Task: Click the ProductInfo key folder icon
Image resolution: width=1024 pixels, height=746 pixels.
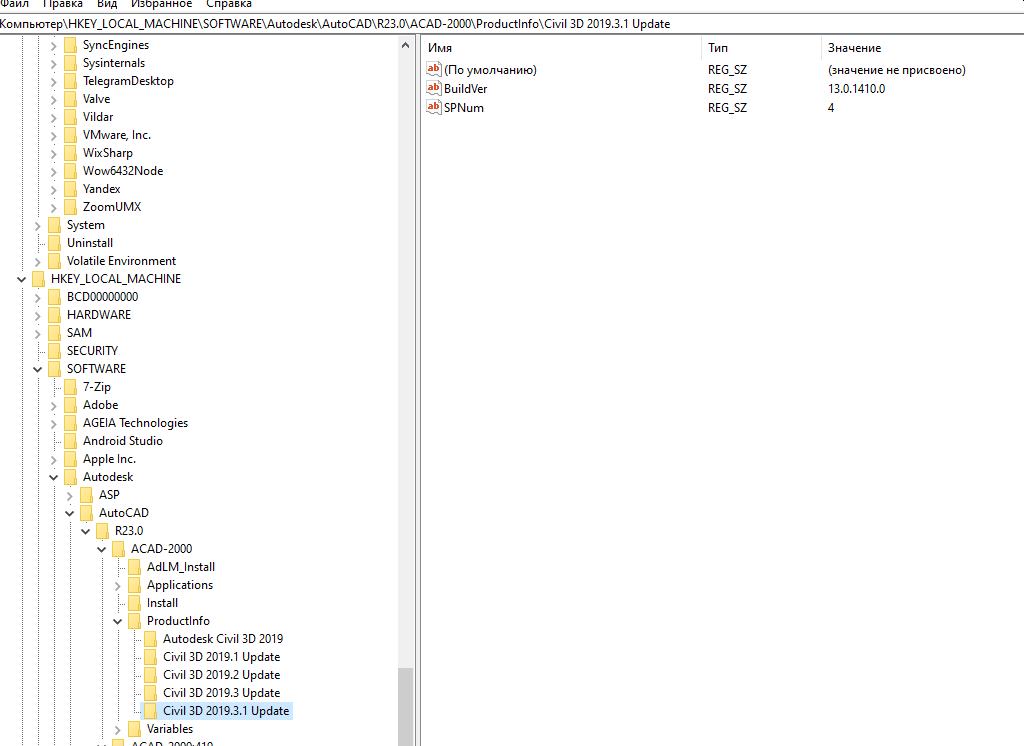Action: [135, 621]
